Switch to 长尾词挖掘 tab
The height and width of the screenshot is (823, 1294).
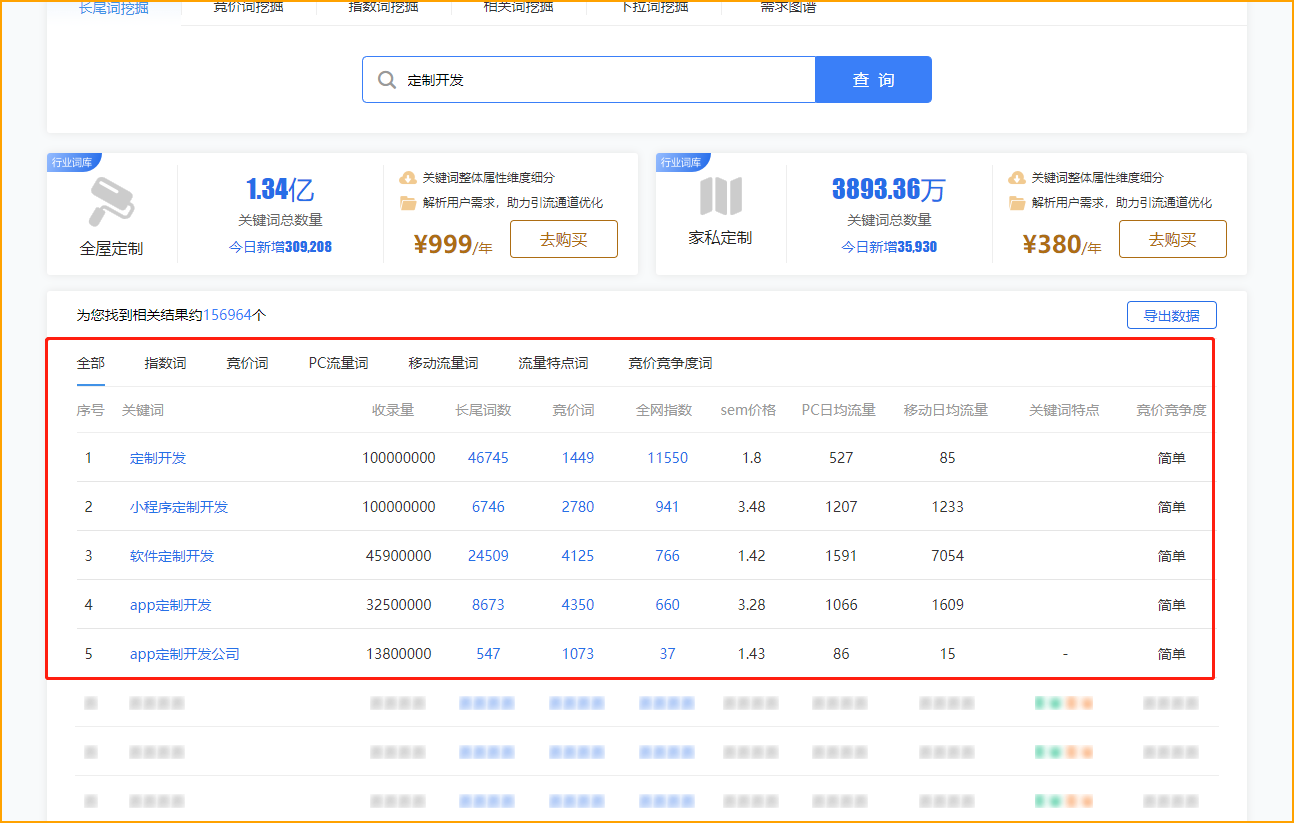click(114, 7)
